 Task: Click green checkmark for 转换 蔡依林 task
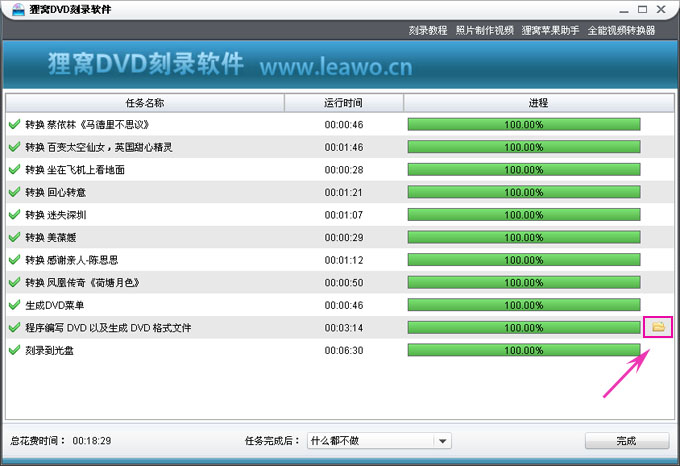pyautogui.click(x=14, y=124)
